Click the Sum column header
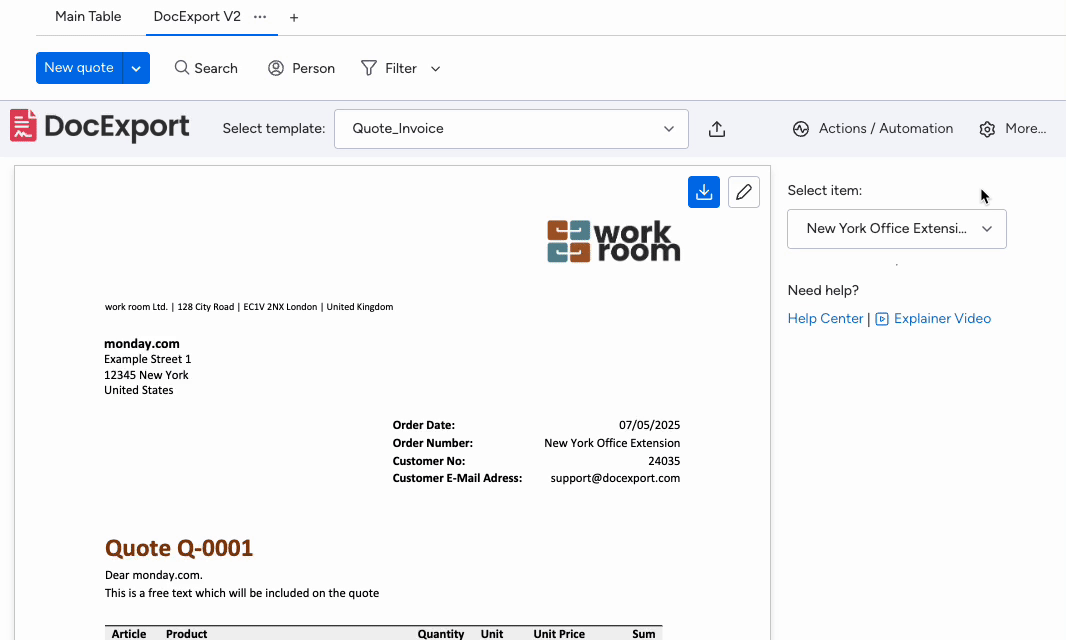1066x640 pixels. coord(644,634)
